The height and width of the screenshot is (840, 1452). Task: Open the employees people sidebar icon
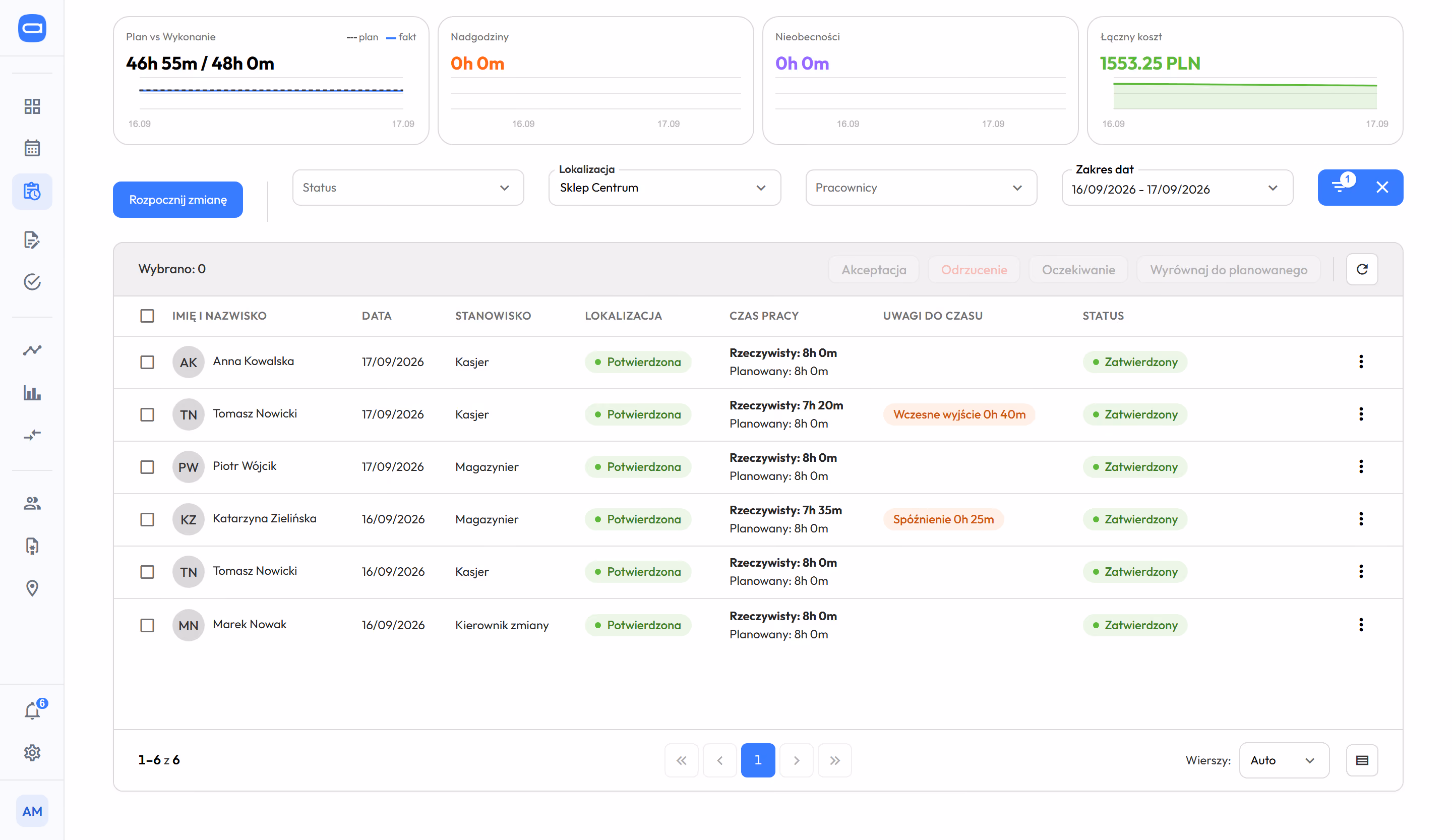[32, 504]
